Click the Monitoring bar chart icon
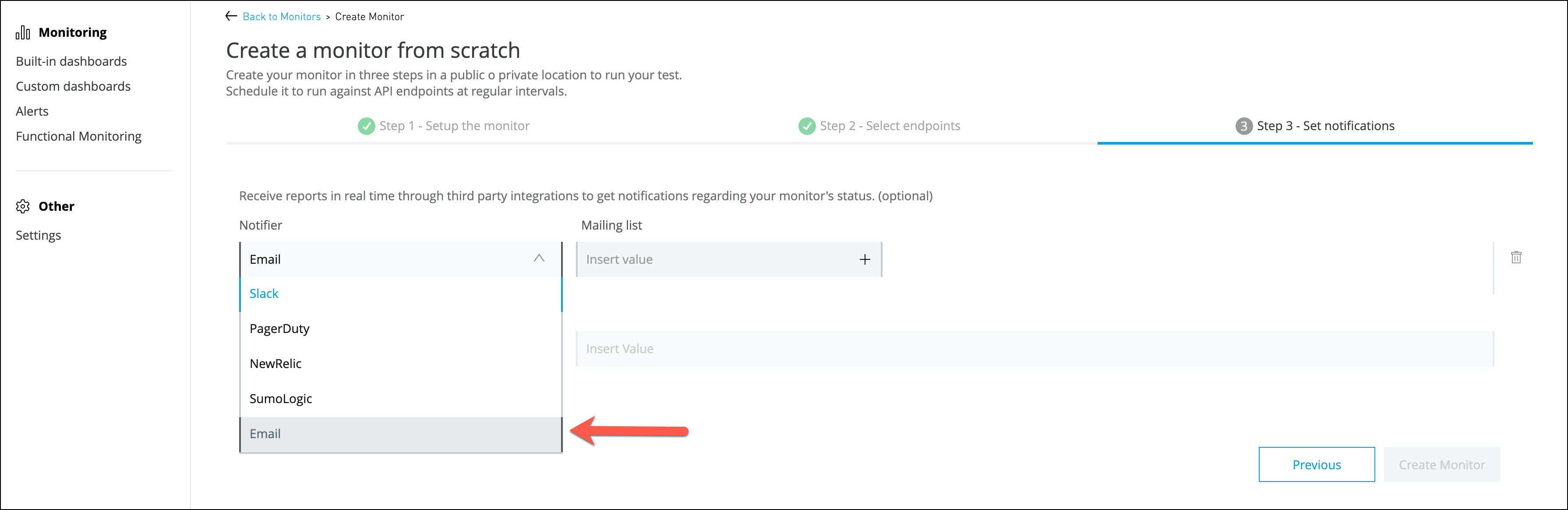Viewport: 1568px width, 510px height. [23, 33]
